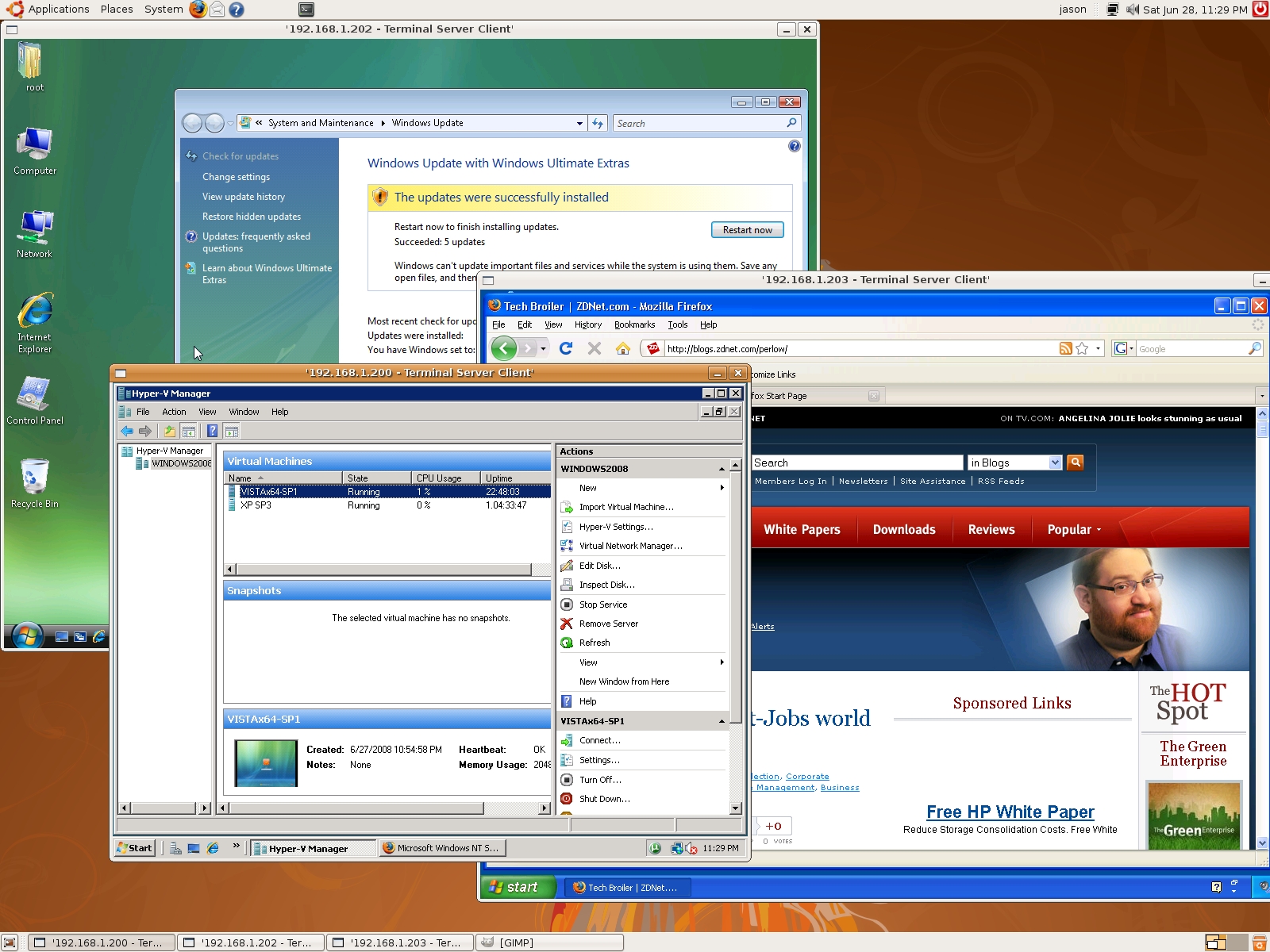
Task: Open the Google search engine dropdown in Firefox
Action: [x=1124, y=348]
